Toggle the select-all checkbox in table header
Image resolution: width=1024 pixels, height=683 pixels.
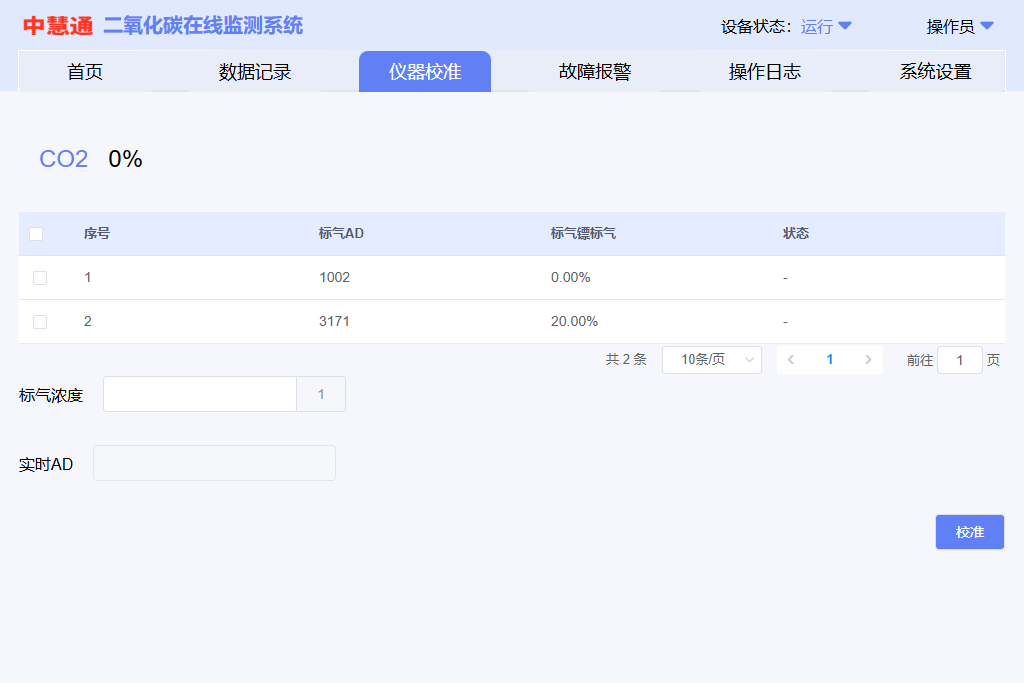36,234
